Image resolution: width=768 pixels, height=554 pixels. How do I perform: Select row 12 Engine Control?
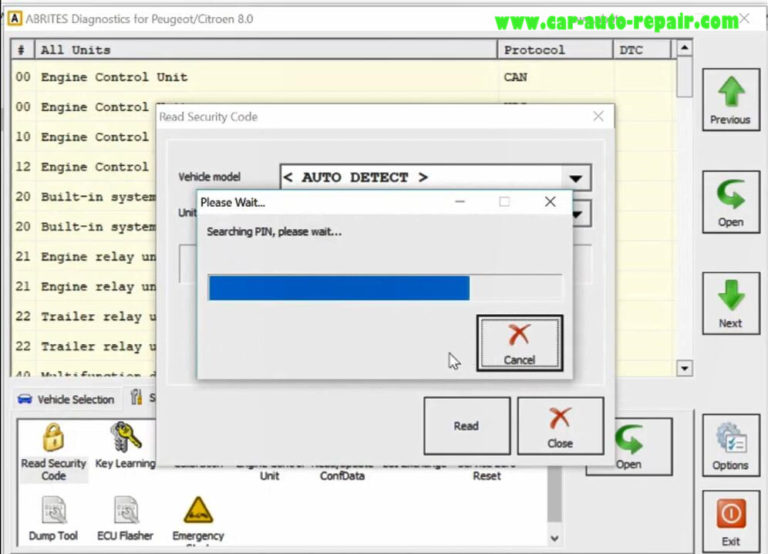pos(84,167)
